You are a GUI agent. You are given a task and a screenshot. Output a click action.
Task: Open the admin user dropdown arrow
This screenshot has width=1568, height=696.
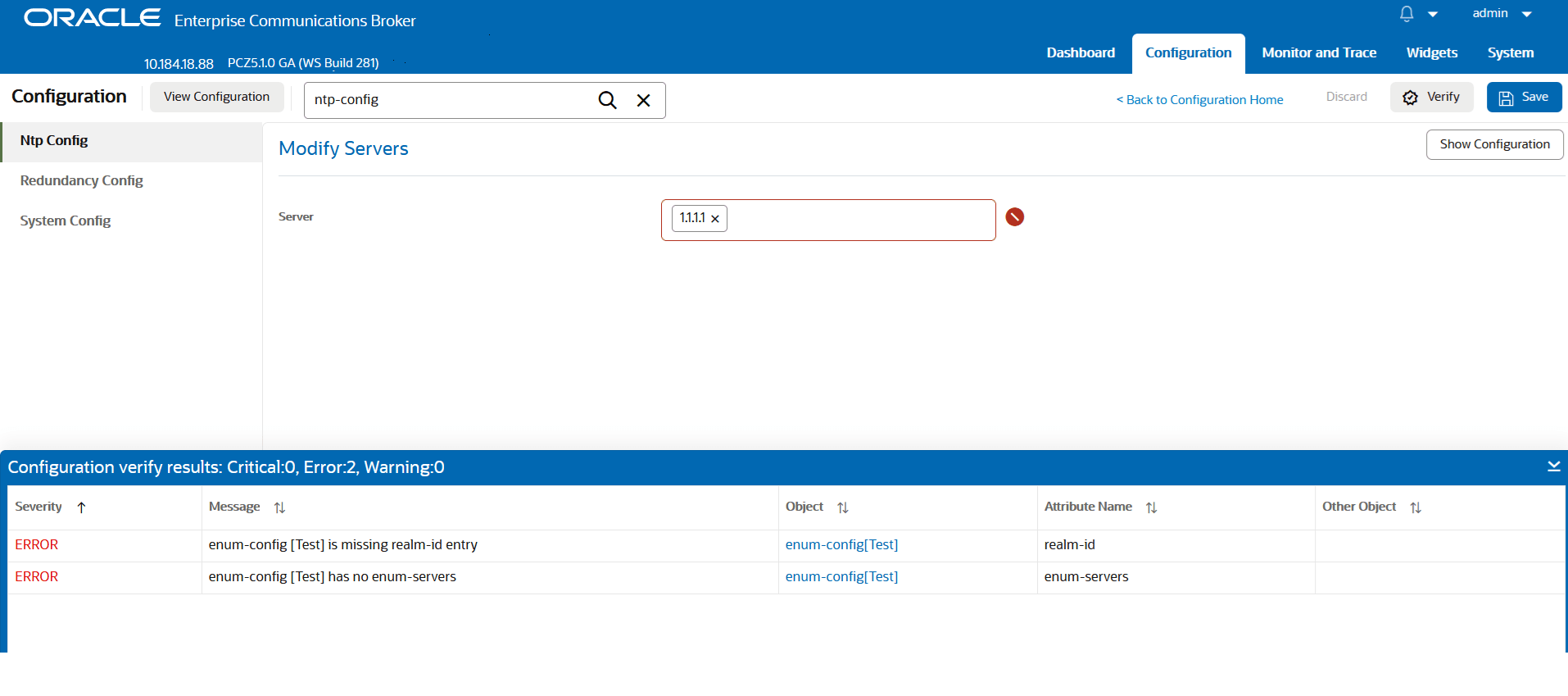click(1527, 14)
